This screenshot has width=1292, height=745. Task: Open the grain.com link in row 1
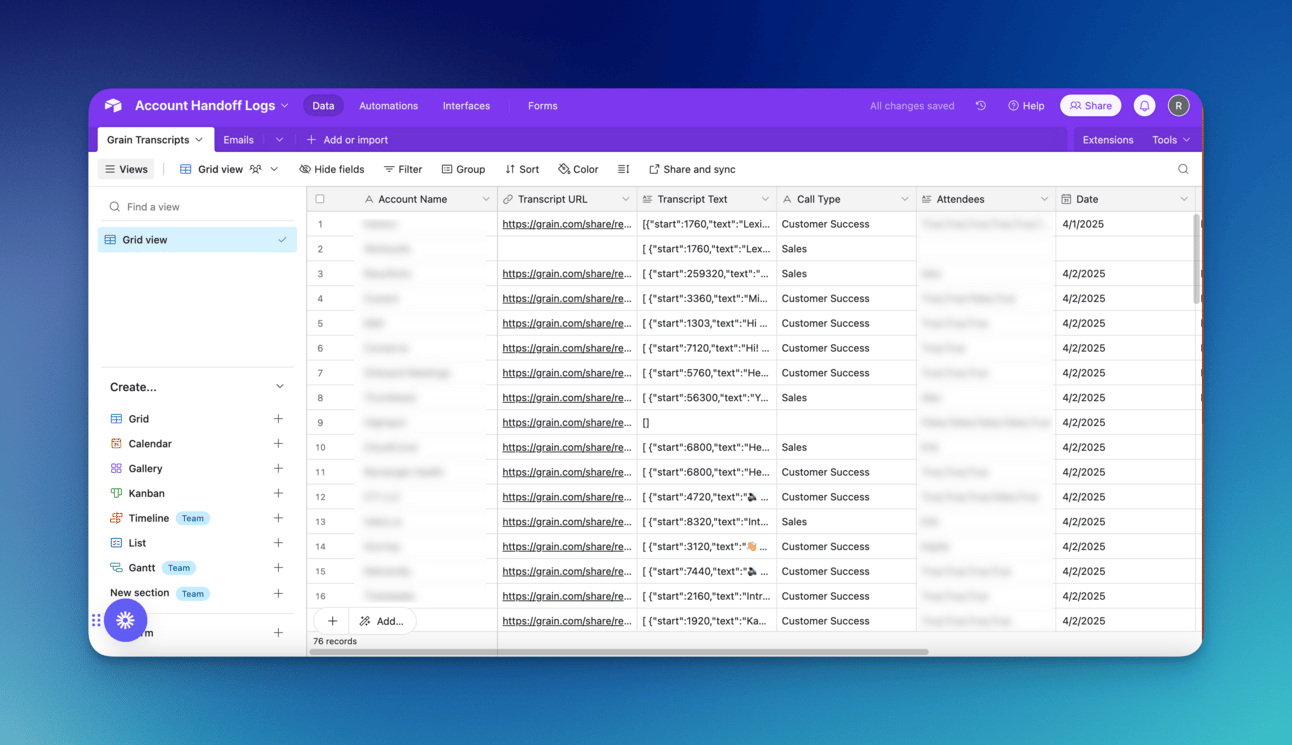[x=567, y=224]
